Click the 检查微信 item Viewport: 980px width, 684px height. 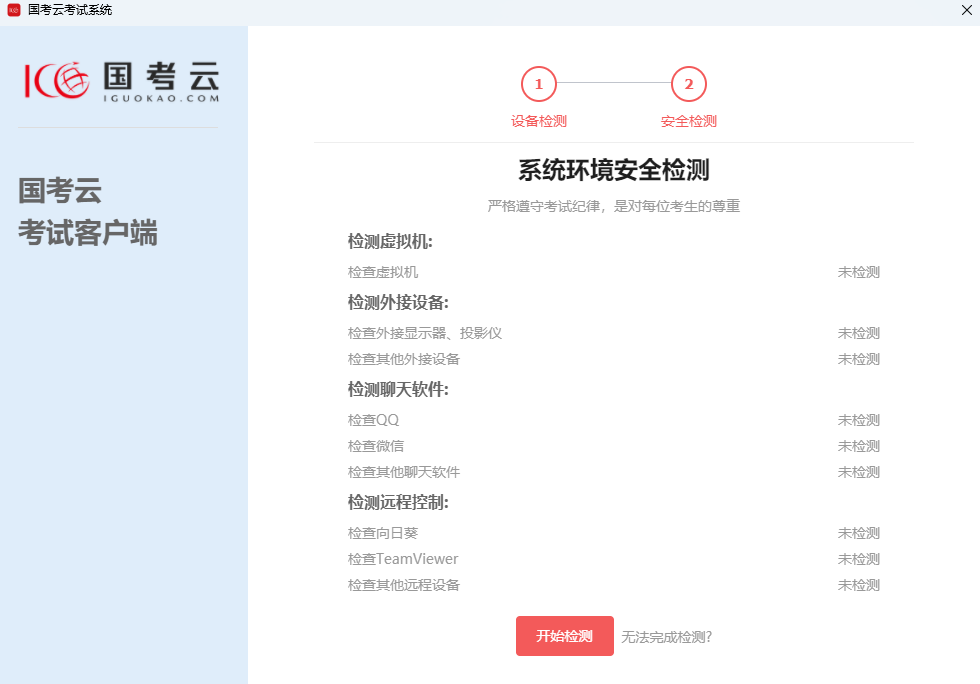point(376,446)
